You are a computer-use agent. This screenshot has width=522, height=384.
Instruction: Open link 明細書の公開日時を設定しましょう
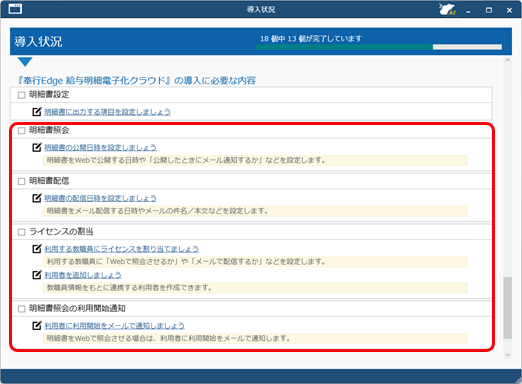100,147
